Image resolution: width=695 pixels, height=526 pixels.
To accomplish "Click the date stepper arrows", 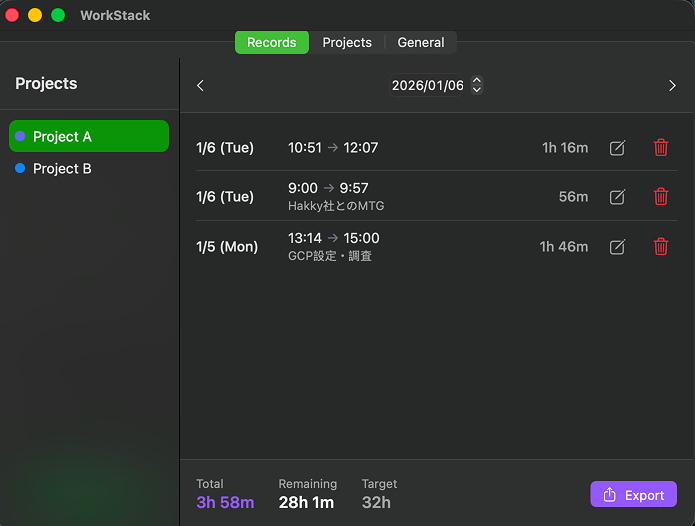I will pyautogui.click(x=476, y=85).
